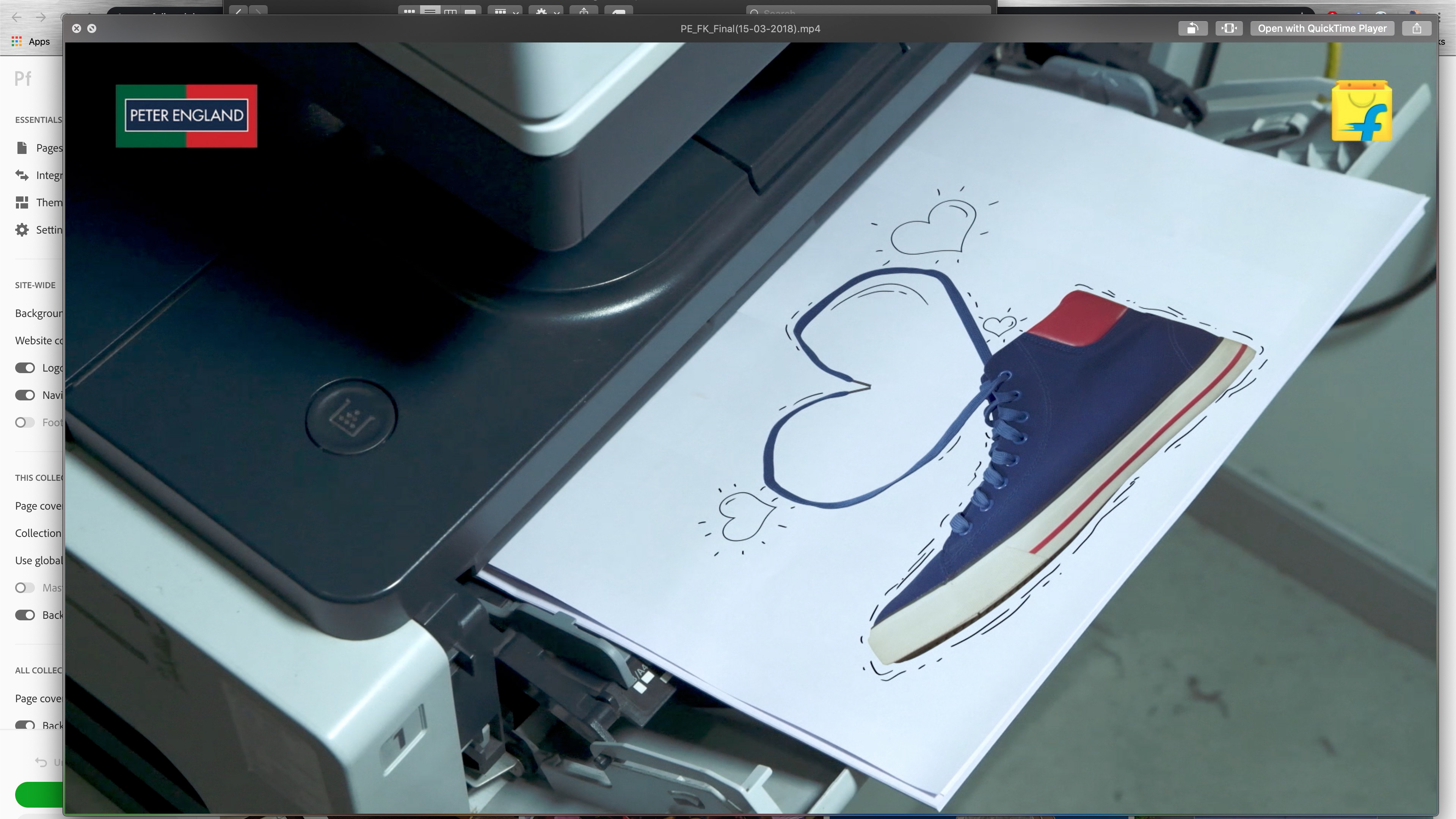Toggle the Logo switch off
The height and width of the screenshot is (819, 1456).
pos(25,368)
